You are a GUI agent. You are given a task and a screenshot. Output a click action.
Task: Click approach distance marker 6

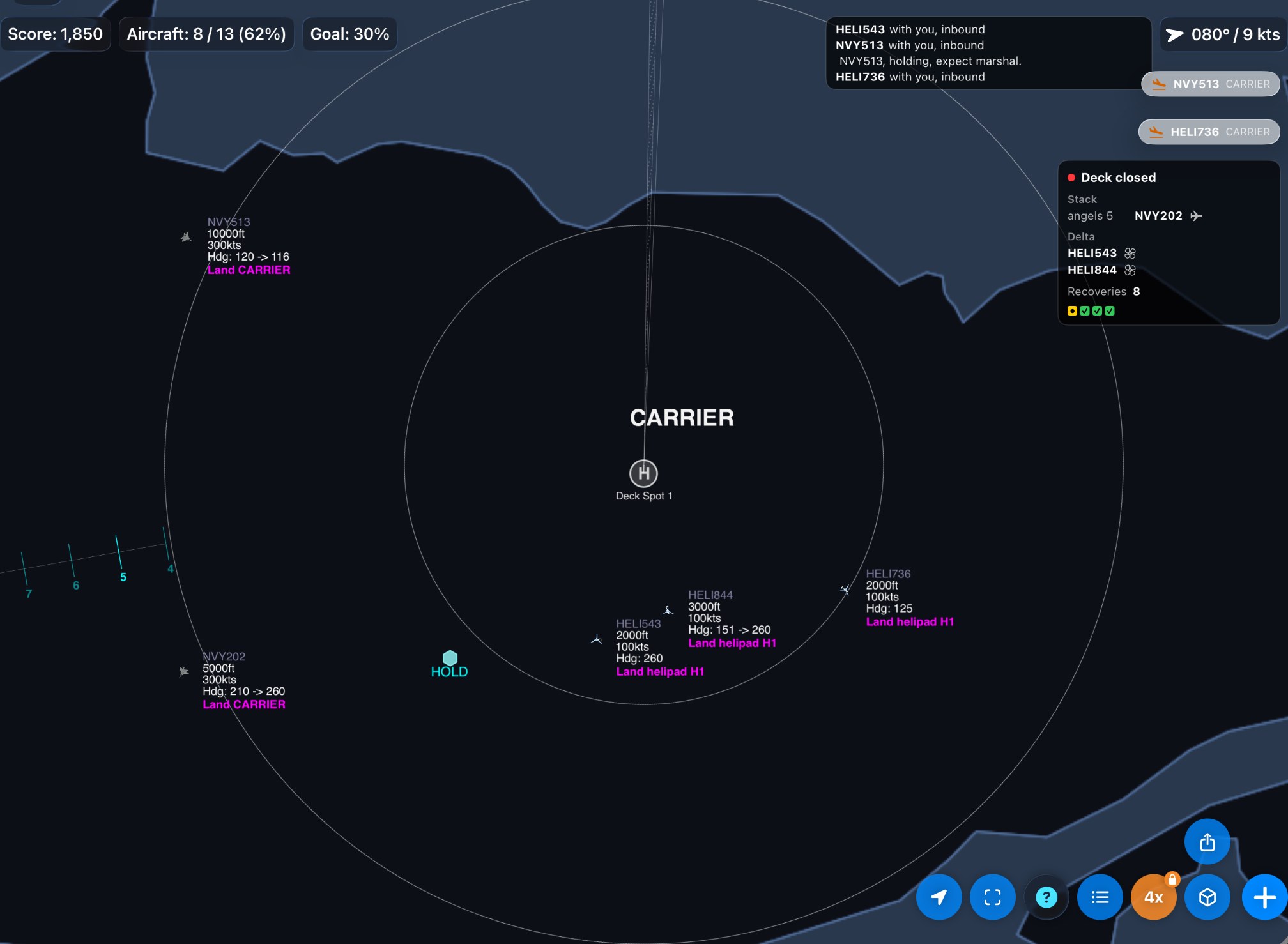point(76,586)
